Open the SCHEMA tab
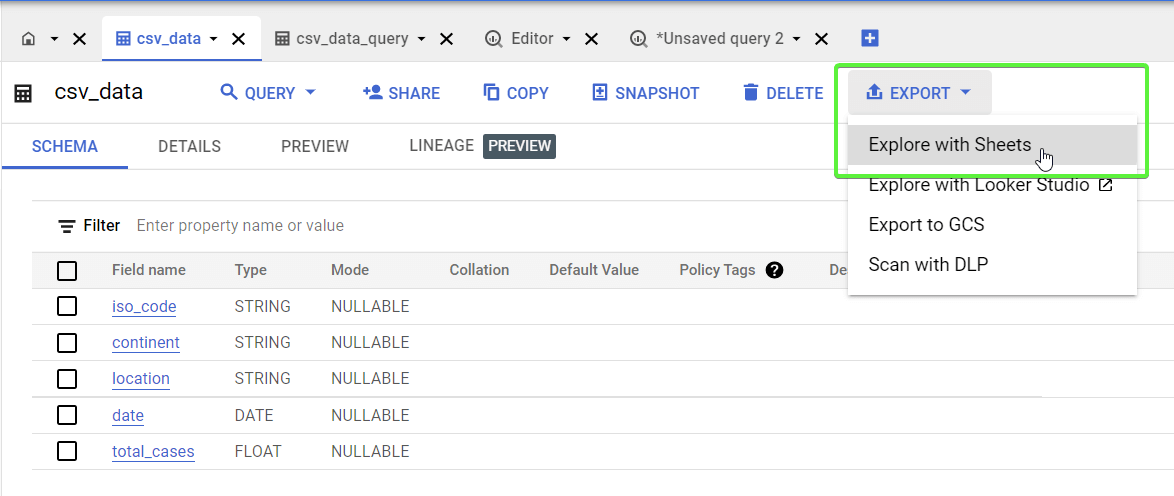The width and height of the screenshot is (1174, 496). (x=64, y=146)
